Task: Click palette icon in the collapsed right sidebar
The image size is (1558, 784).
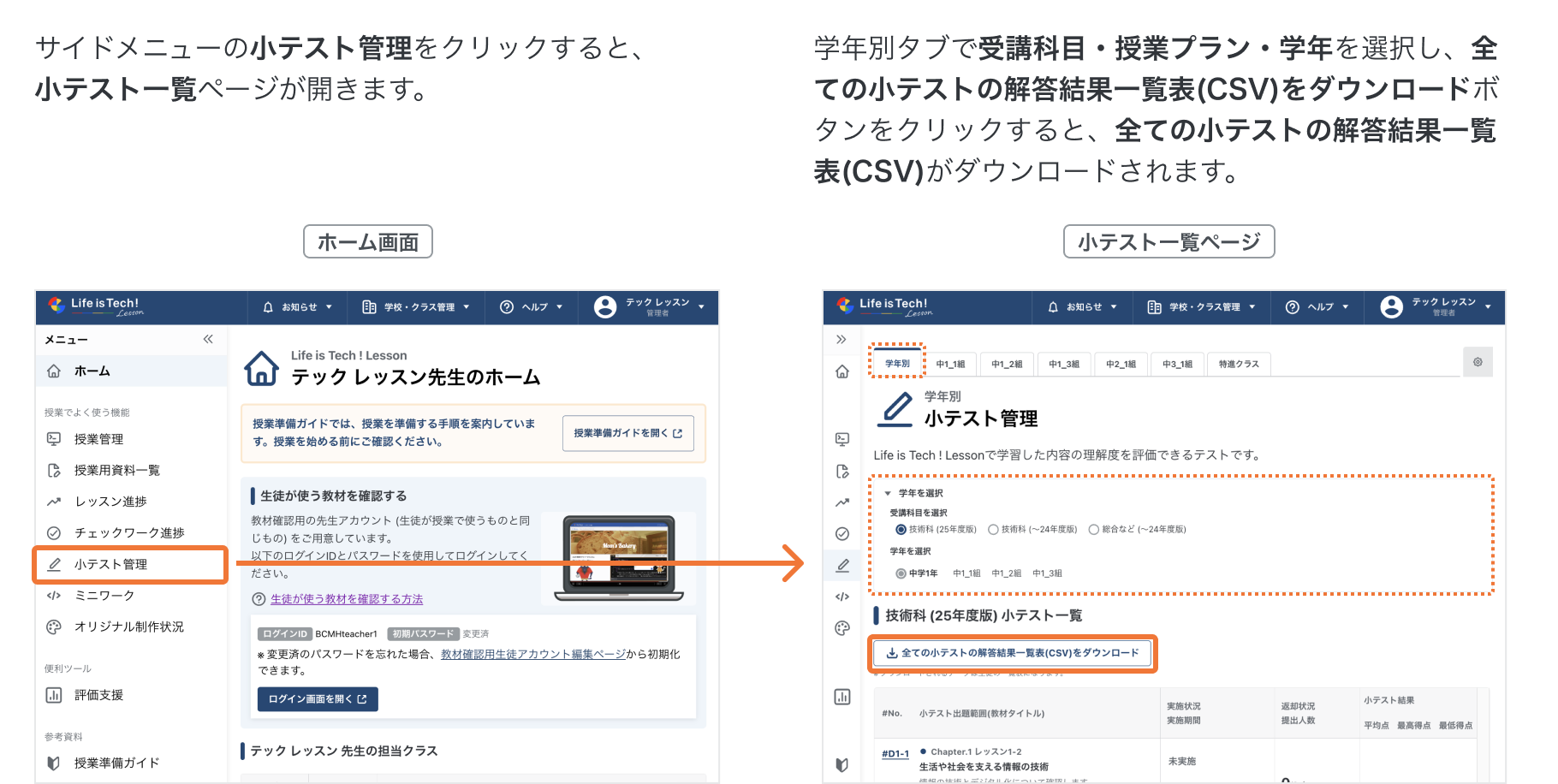Action: [842, 628]
